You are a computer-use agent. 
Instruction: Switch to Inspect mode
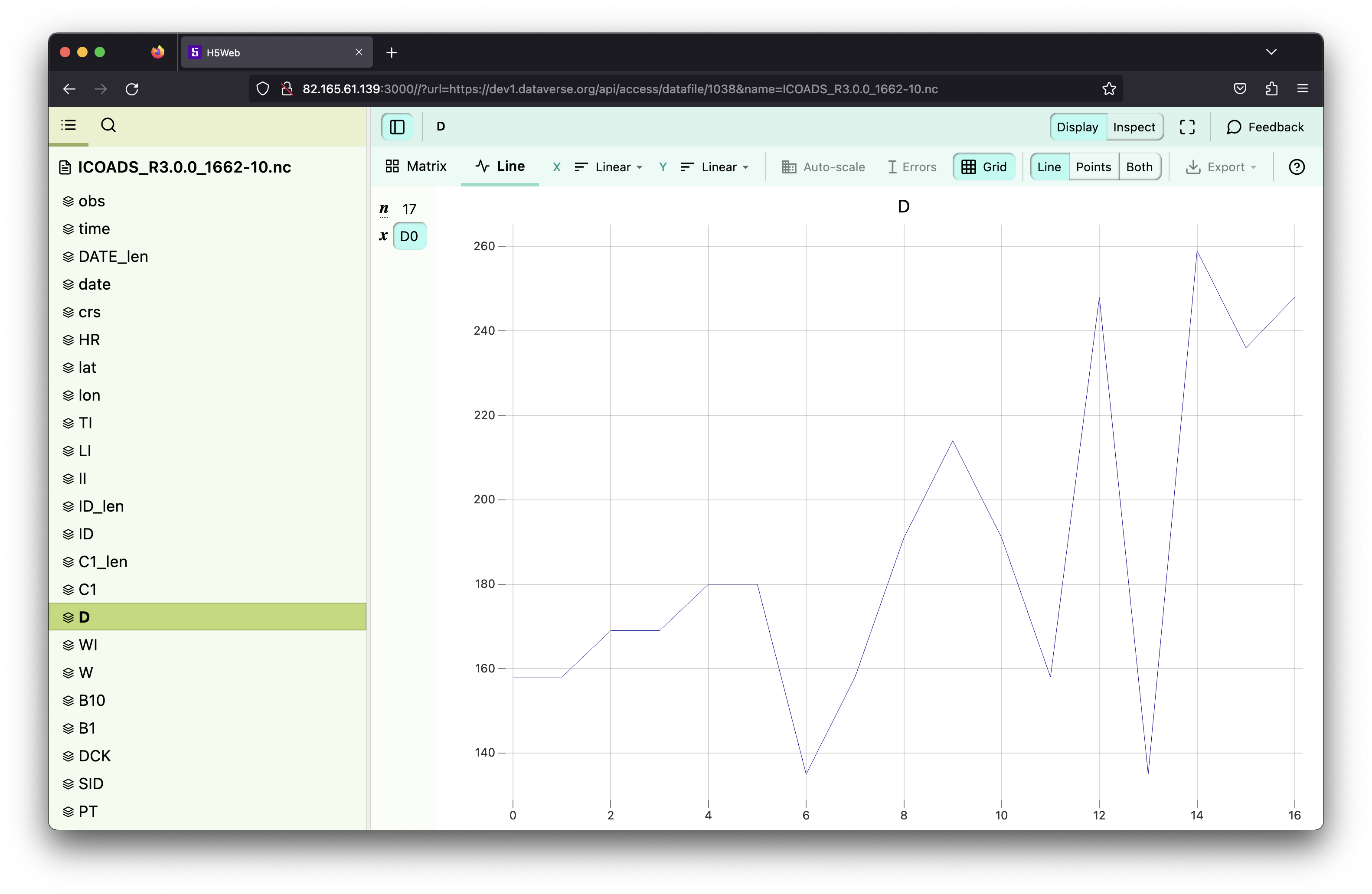pyautogui.click(x=1134, y=127)
